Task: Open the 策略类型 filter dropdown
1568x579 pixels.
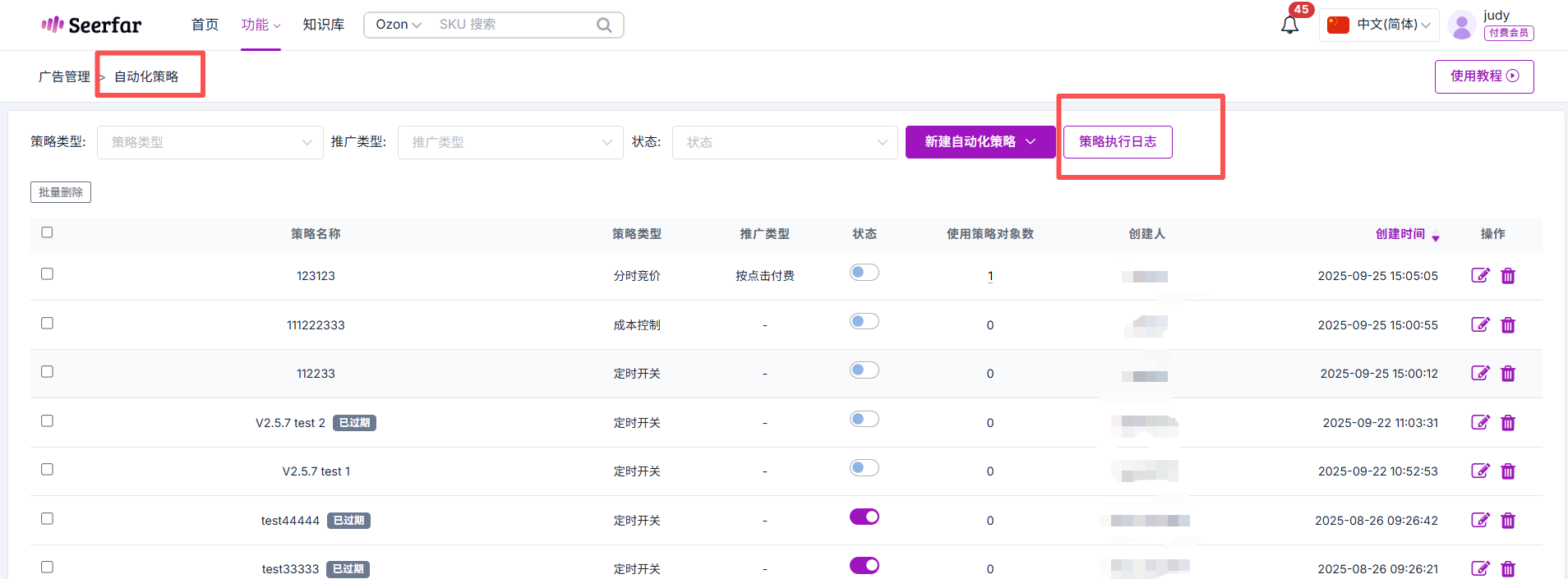Action: click(x=210, y=142)
